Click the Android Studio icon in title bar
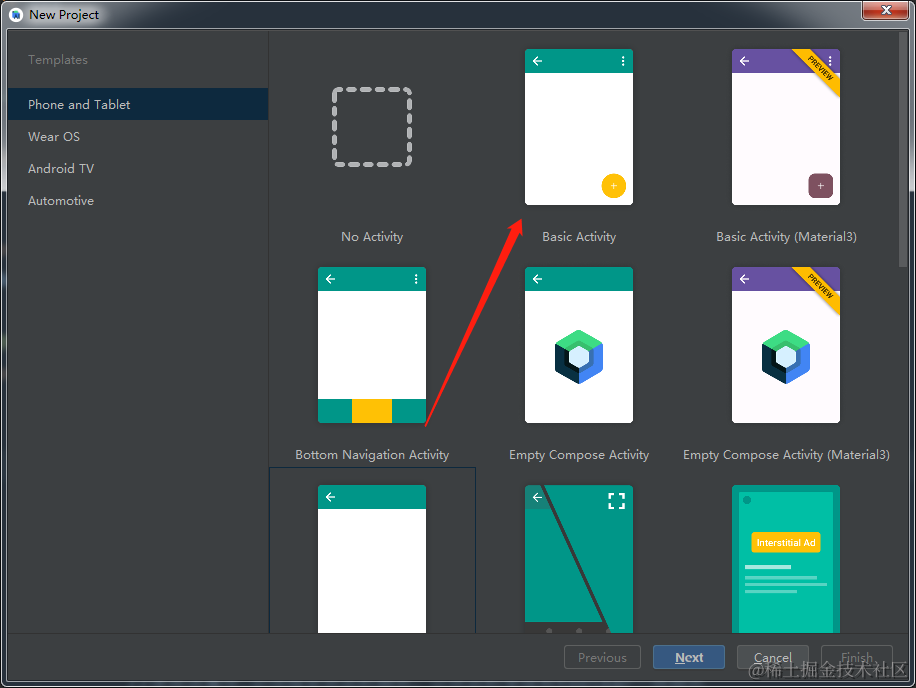Screen dimensions: 916x688 [16, 15]
